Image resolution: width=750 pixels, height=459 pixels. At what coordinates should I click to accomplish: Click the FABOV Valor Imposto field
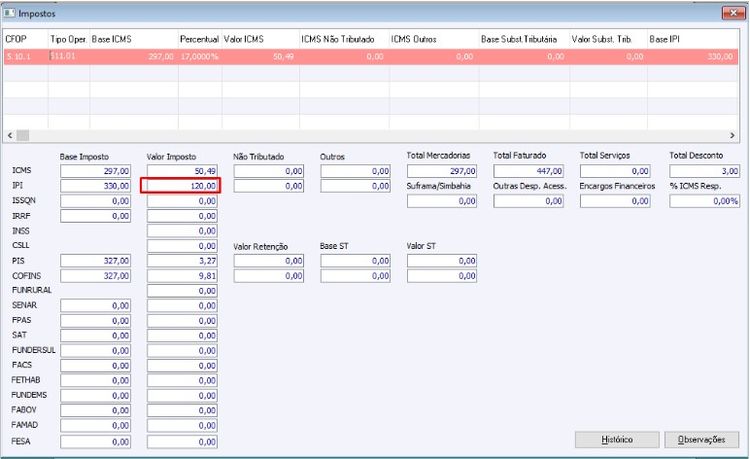coord(182,411)
